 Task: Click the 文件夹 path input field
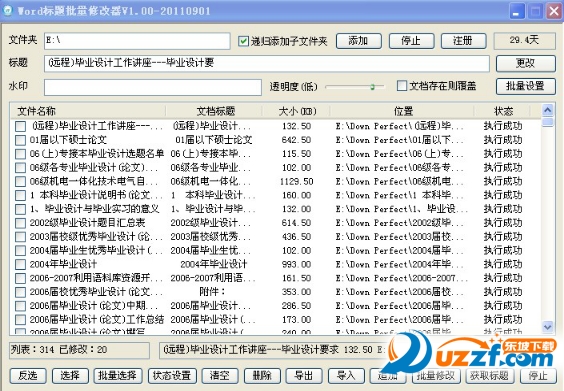pos(137,41)
